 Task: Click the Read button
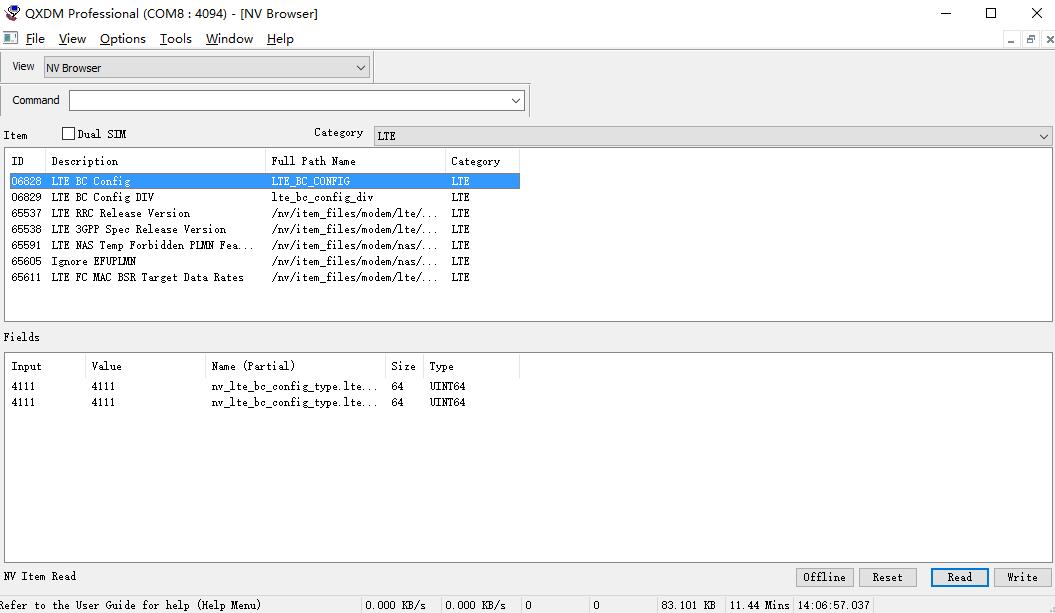959,577
